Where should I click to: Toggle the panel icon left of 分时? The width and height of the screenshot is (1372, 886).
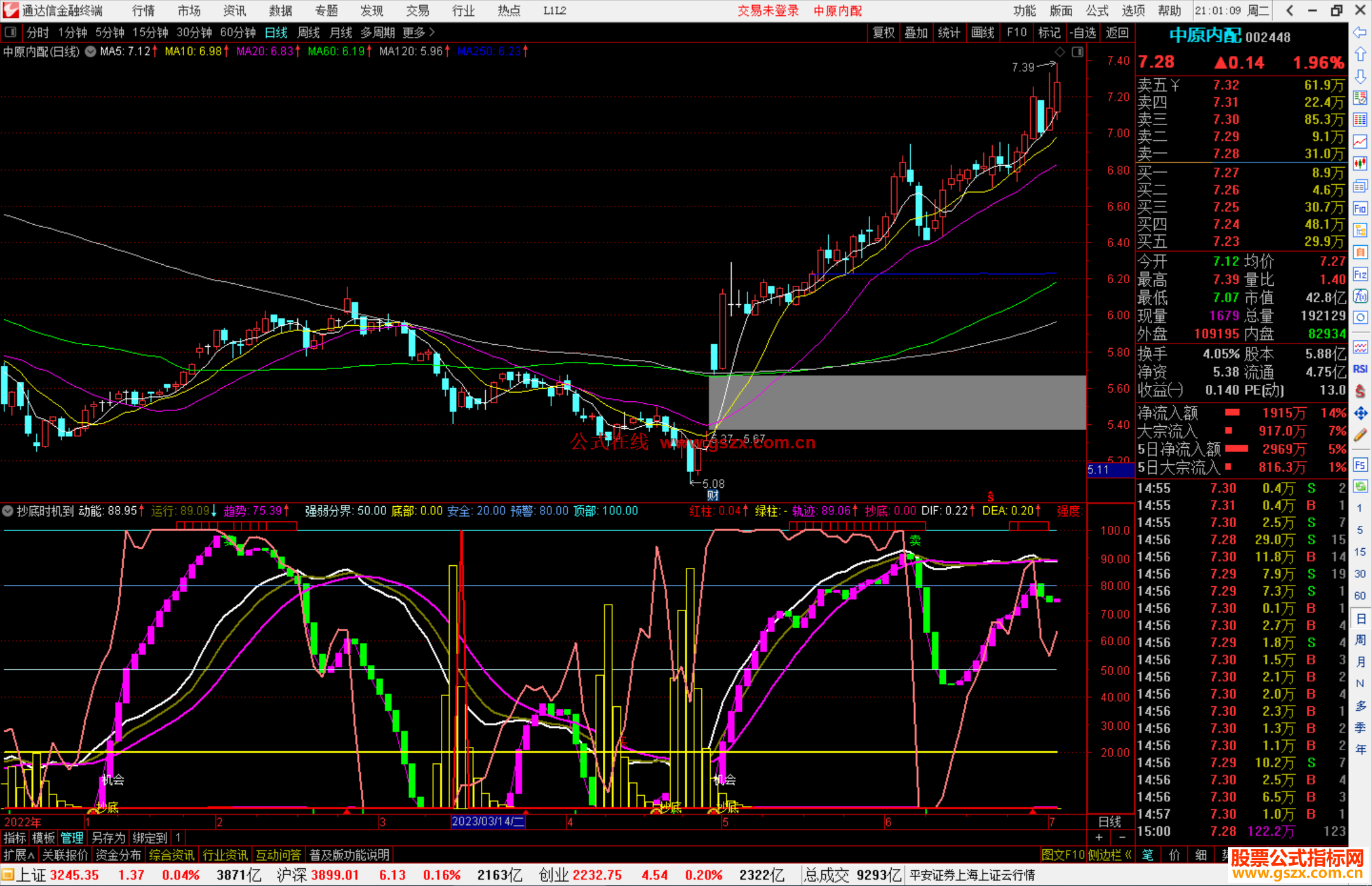[x=11, y=32]
